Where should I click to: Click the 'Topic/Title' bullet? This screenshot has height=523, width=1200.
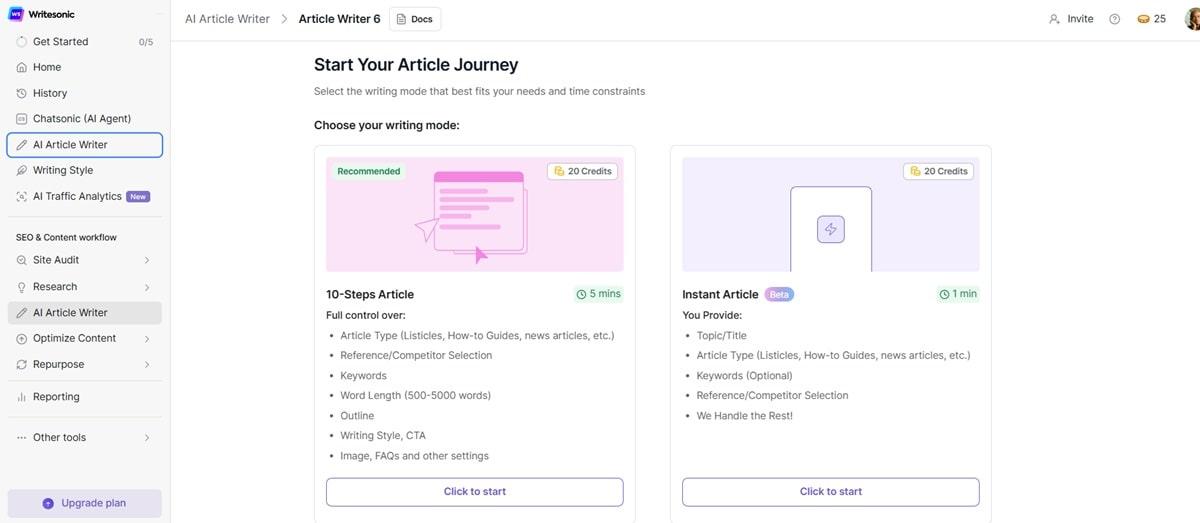[722, 336]
